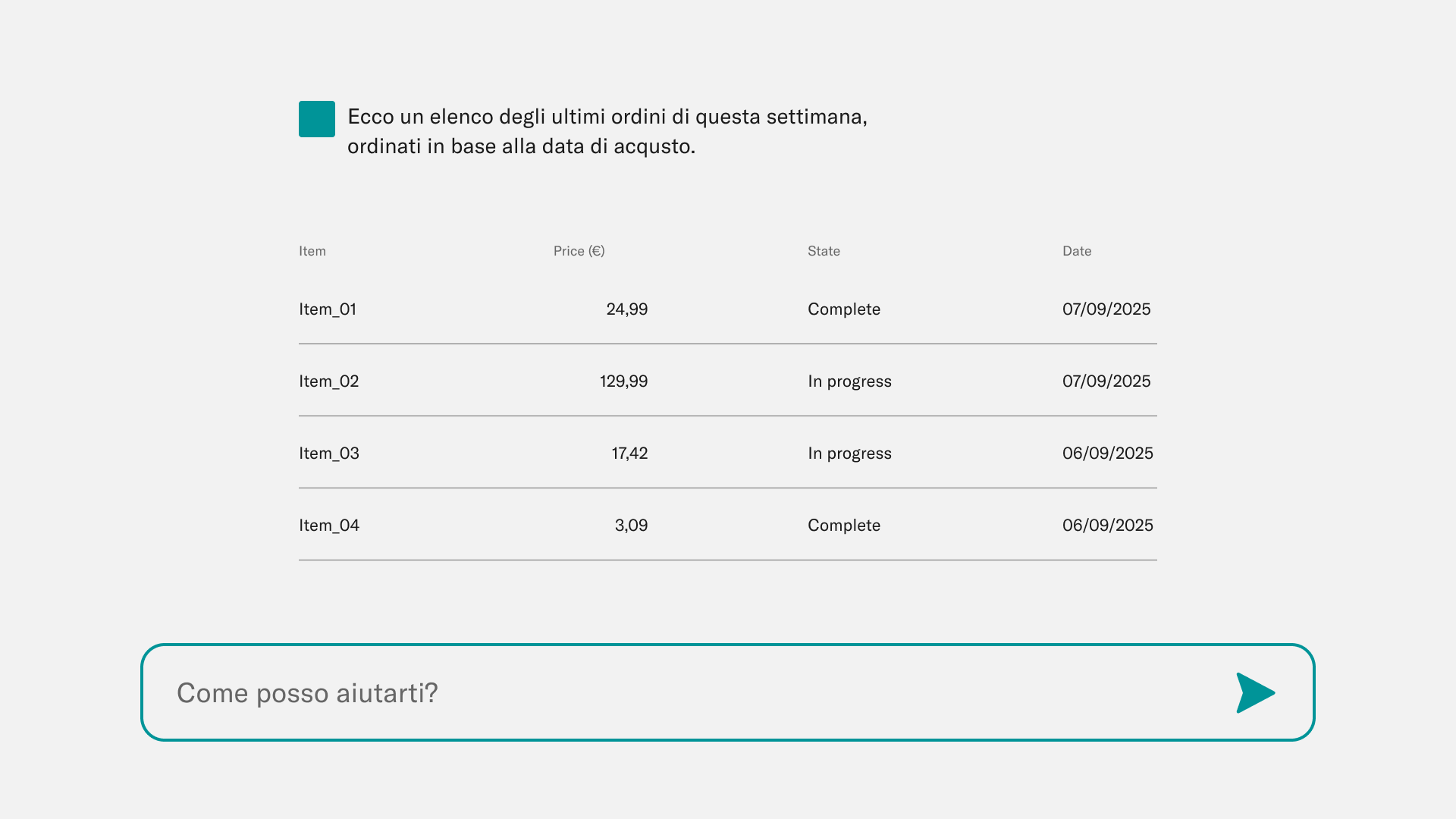Click the 129,99 price cell
This screenshot has height=819, width=1456.
pos(624,381)
